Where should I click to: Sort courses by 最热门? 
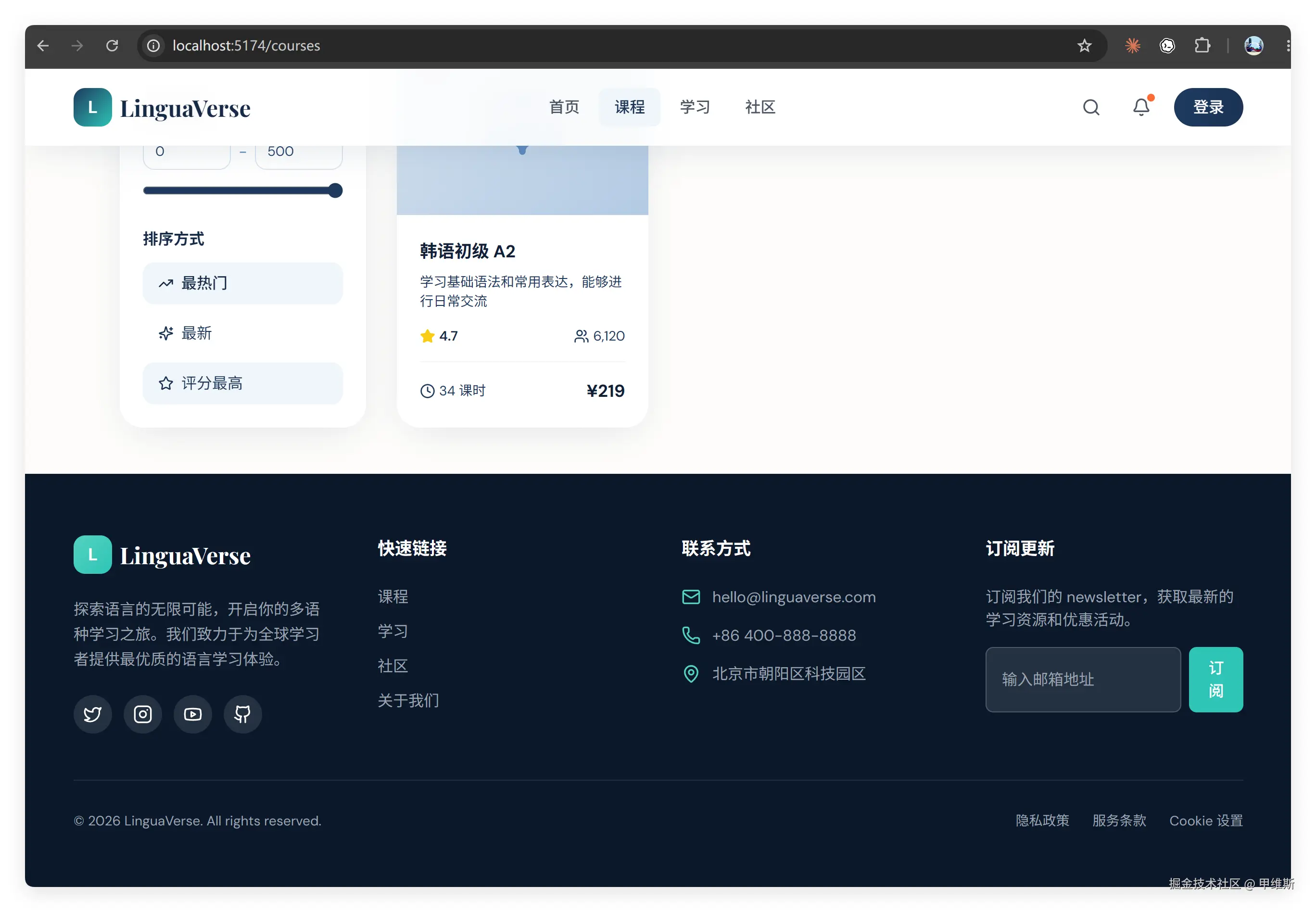point(242,283)
